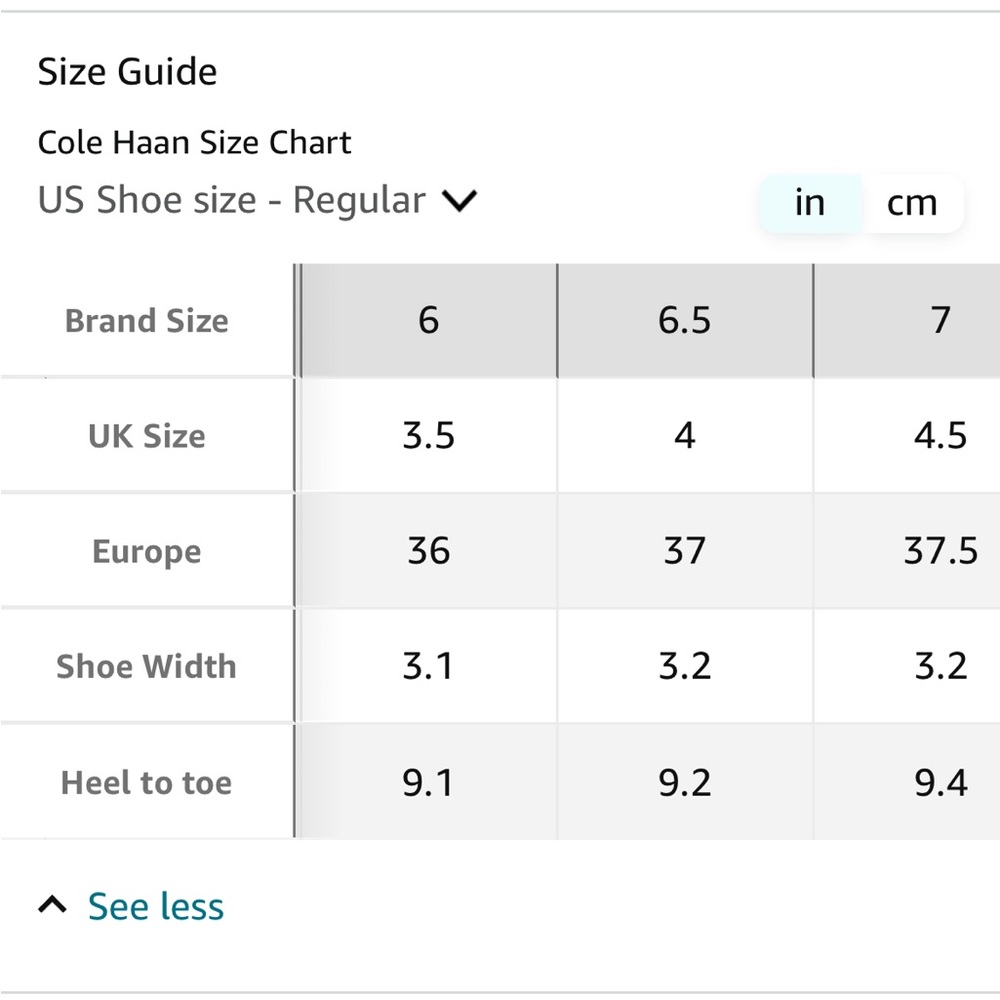1000x1000 pixels.
Task: Click Heel to toe value 9.1
Action: pos(428,782)
